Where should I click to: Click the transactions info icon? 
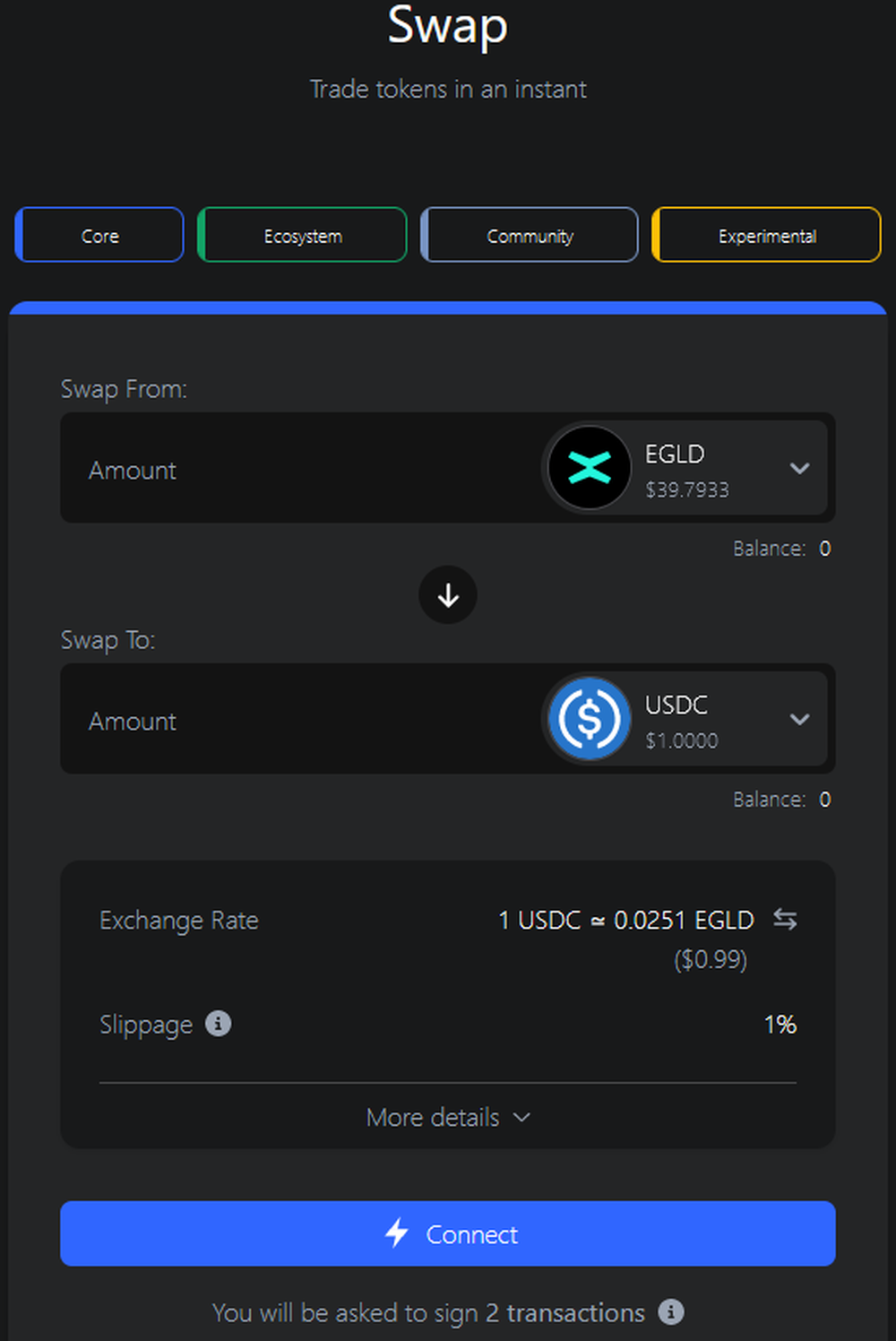671,1312
